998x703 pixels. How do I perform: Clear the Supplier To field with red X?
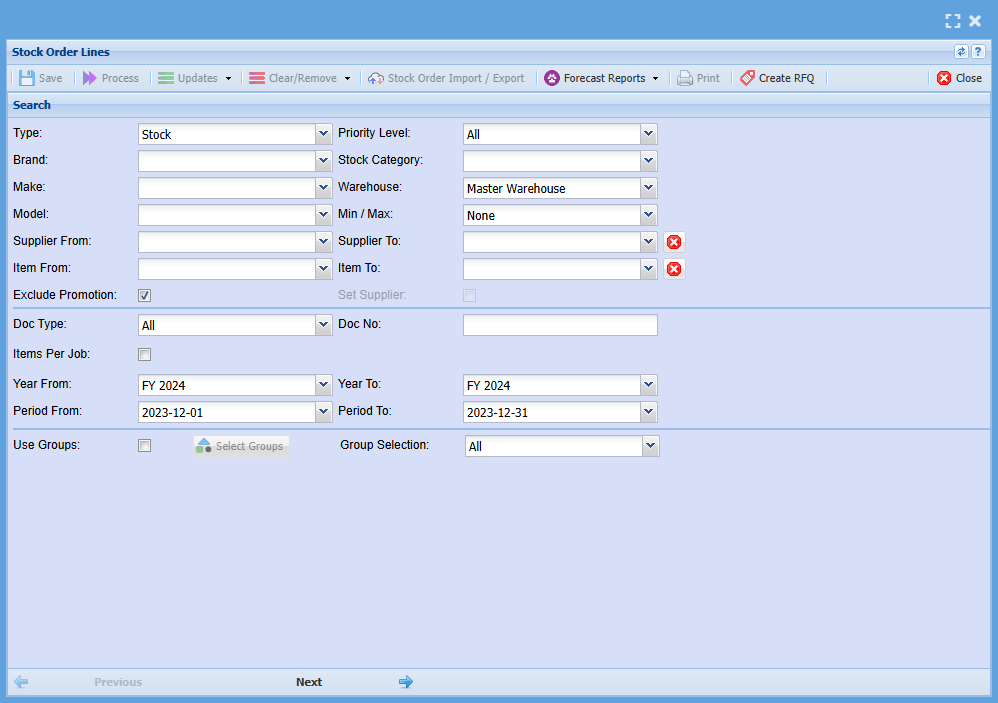[674, 242]
